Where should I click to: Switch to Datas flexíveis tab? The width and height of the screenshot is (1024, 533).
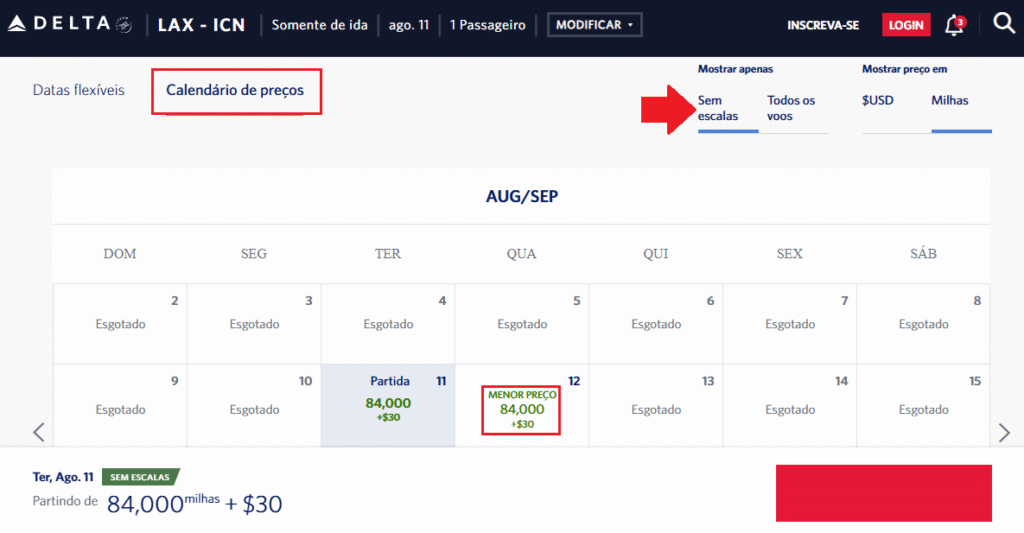pos(79,90)
